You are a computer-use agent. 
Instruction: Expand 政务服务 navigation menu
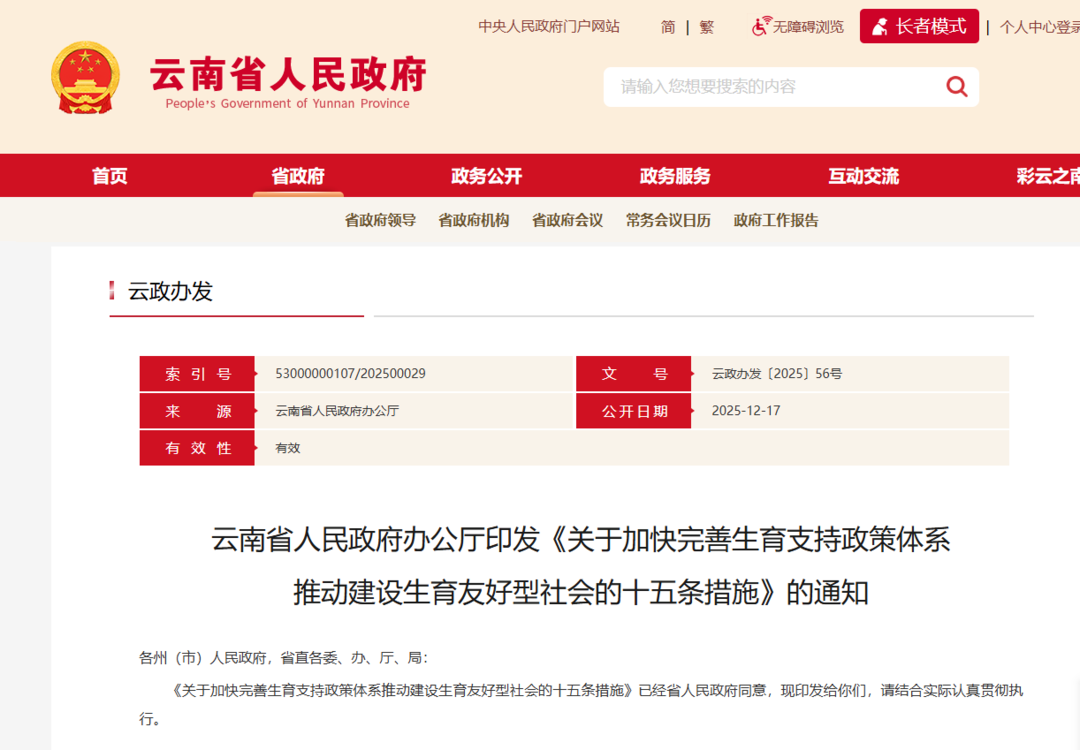[x=675, y=176]
